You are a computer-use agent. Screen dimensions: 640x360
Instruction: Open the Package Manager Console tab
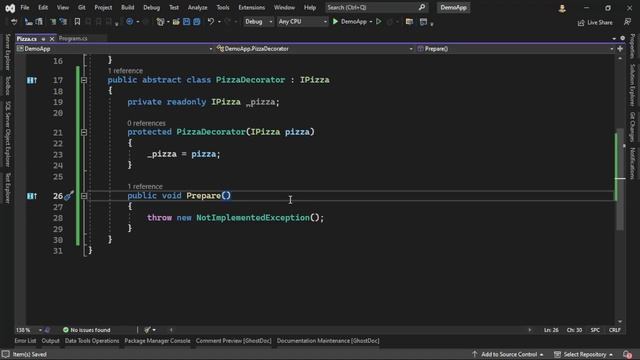pos(157,341)
